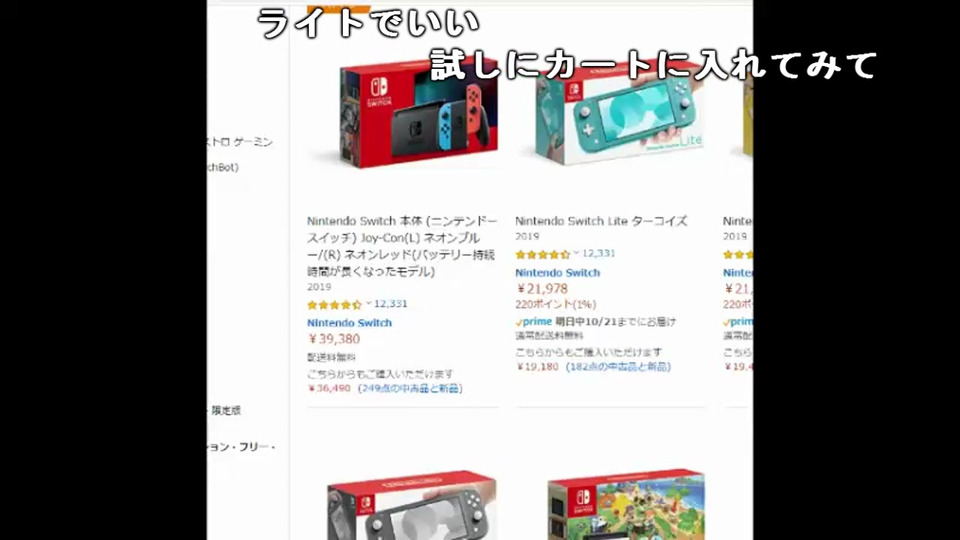
Task: Click Nintendo Switch platform link under ¥39,380 item
Action: coord(350,323)
